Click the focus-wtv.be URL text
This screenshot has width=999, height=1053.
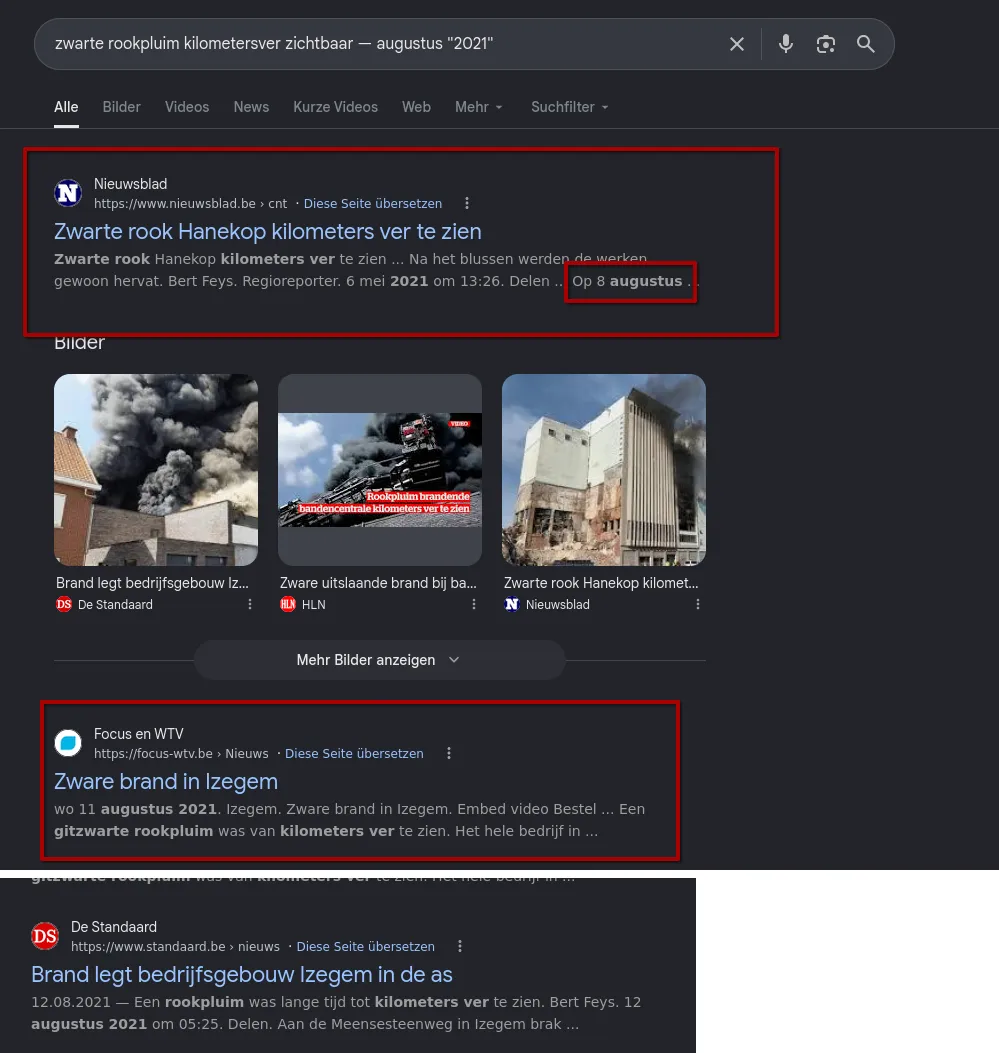(181, 753)
